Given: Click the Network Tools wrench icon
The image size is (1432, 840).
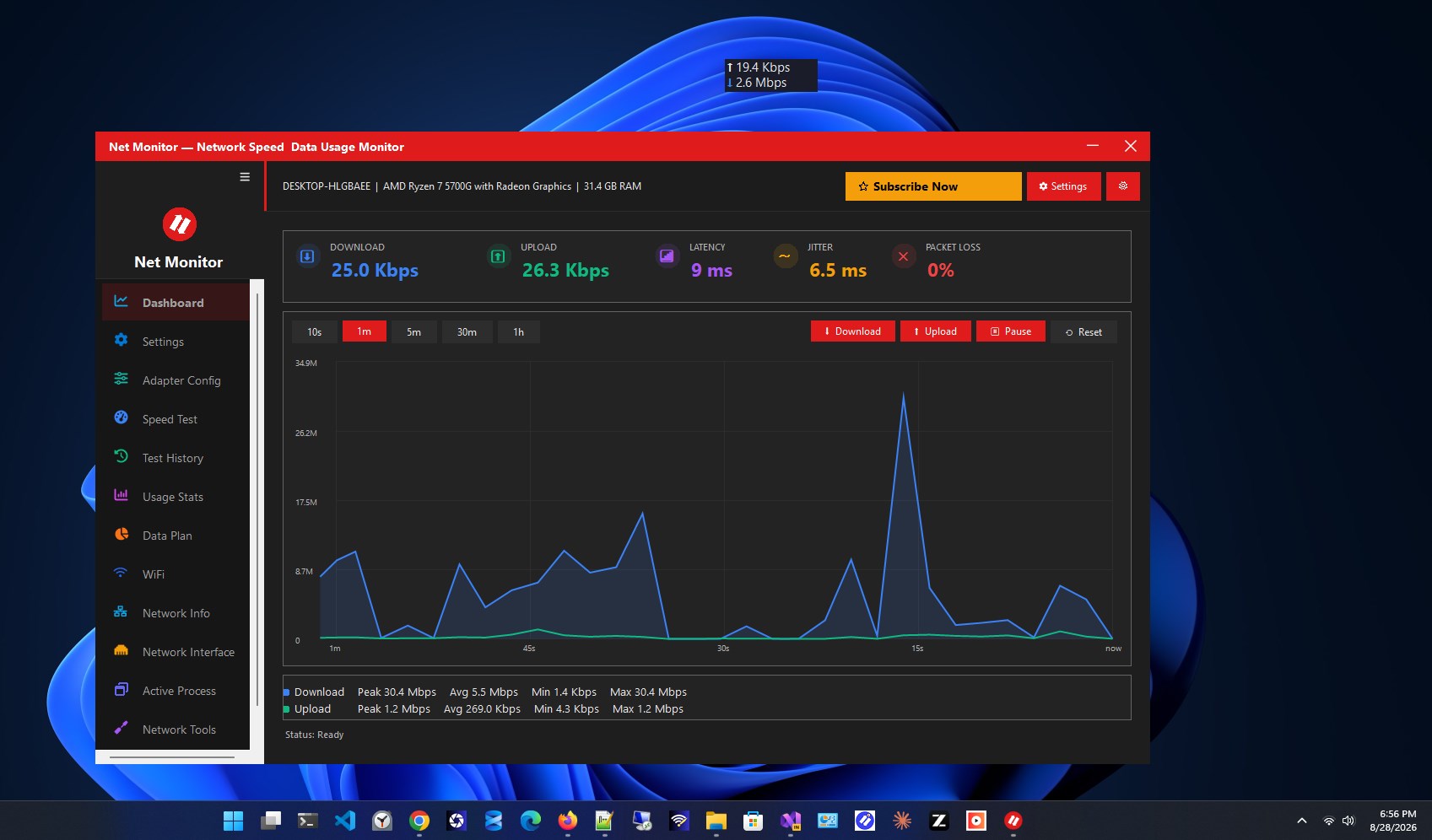Looking at the screenshot, I should pyautogui.click(x=121, y=728).
